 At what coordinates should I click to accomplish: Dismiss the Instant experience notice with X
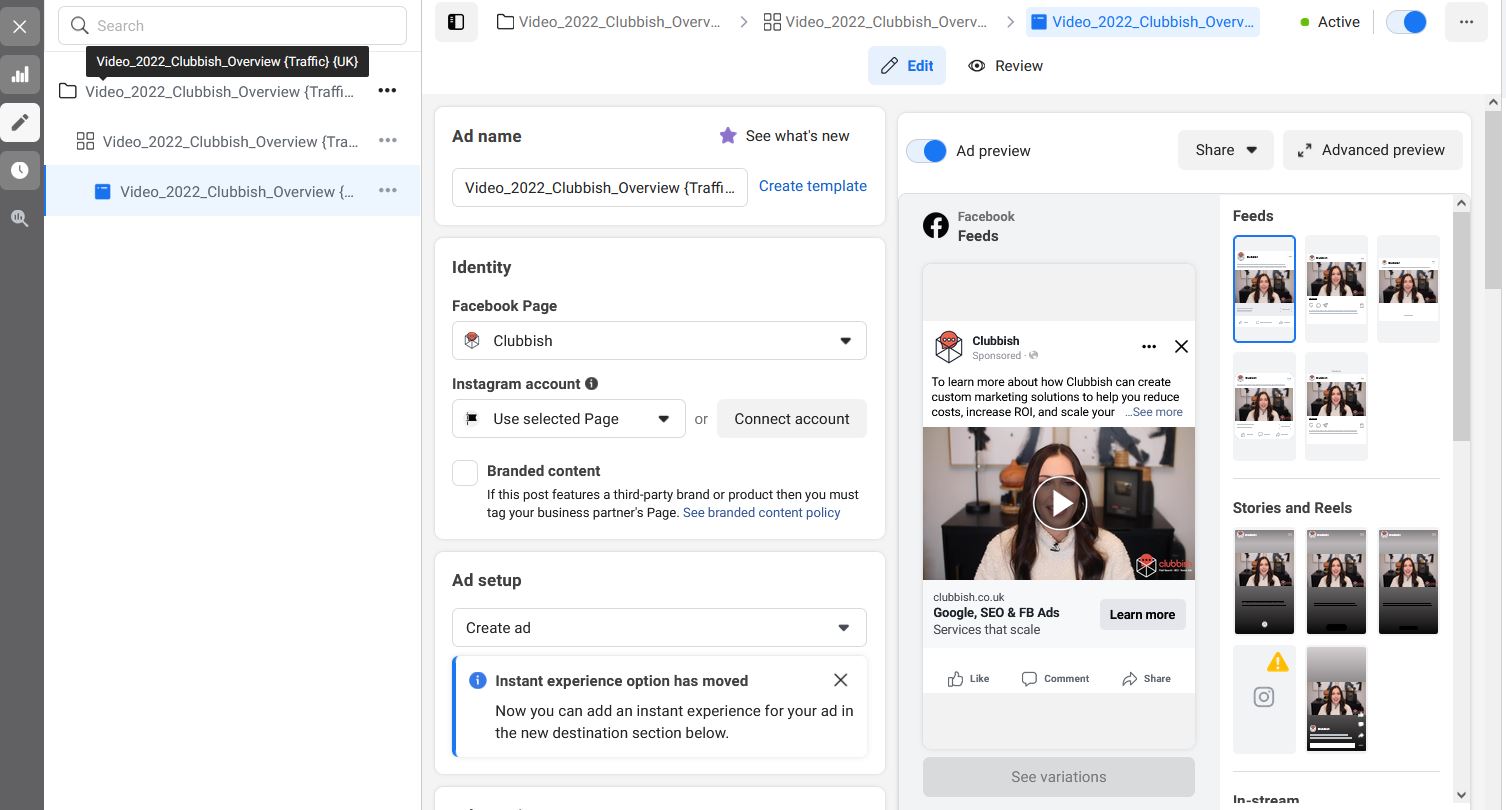coord(840,680)
